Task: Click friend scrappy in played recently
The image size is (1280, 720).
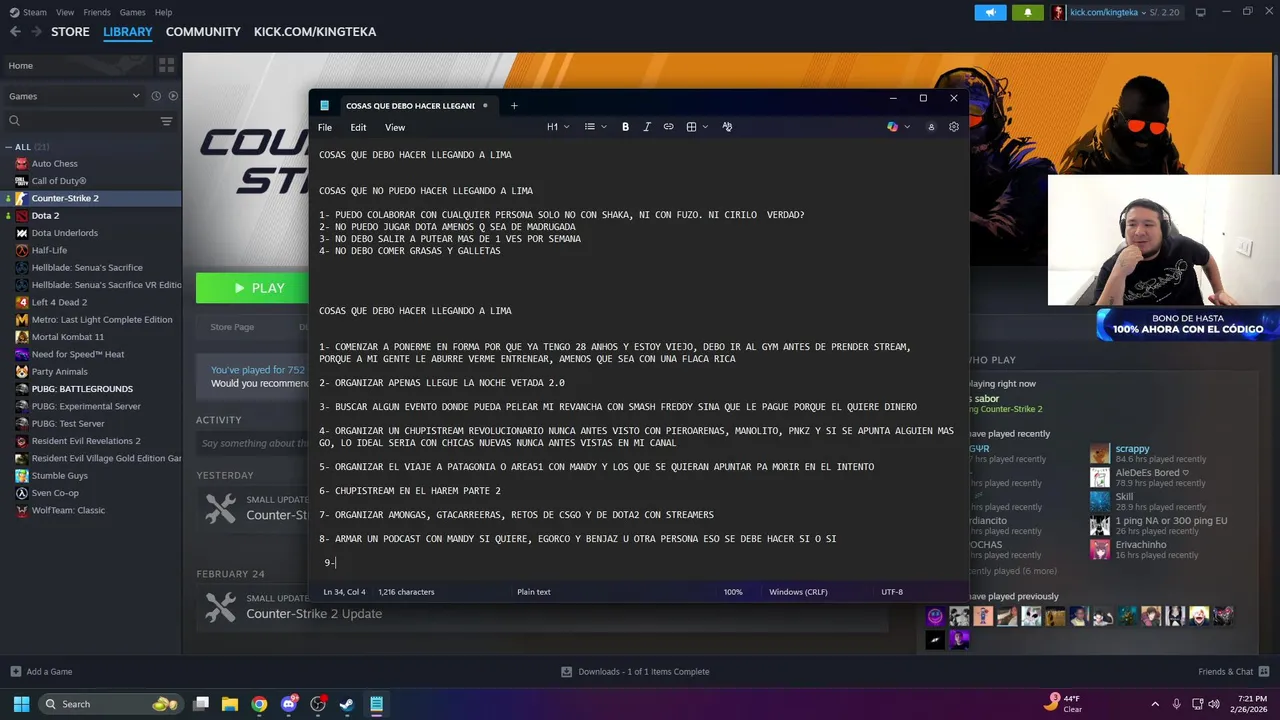Action: tap(1132, 449)
